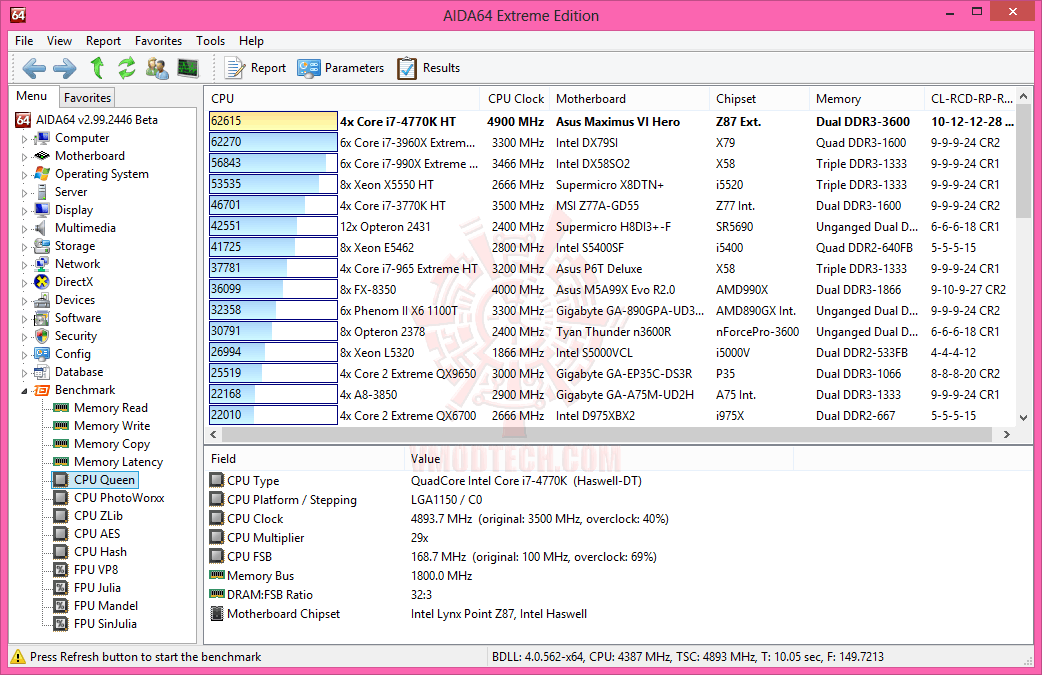This screenshot has width=1042, height=675.
Task: Show benchmark Results
Action: [429, 68]
